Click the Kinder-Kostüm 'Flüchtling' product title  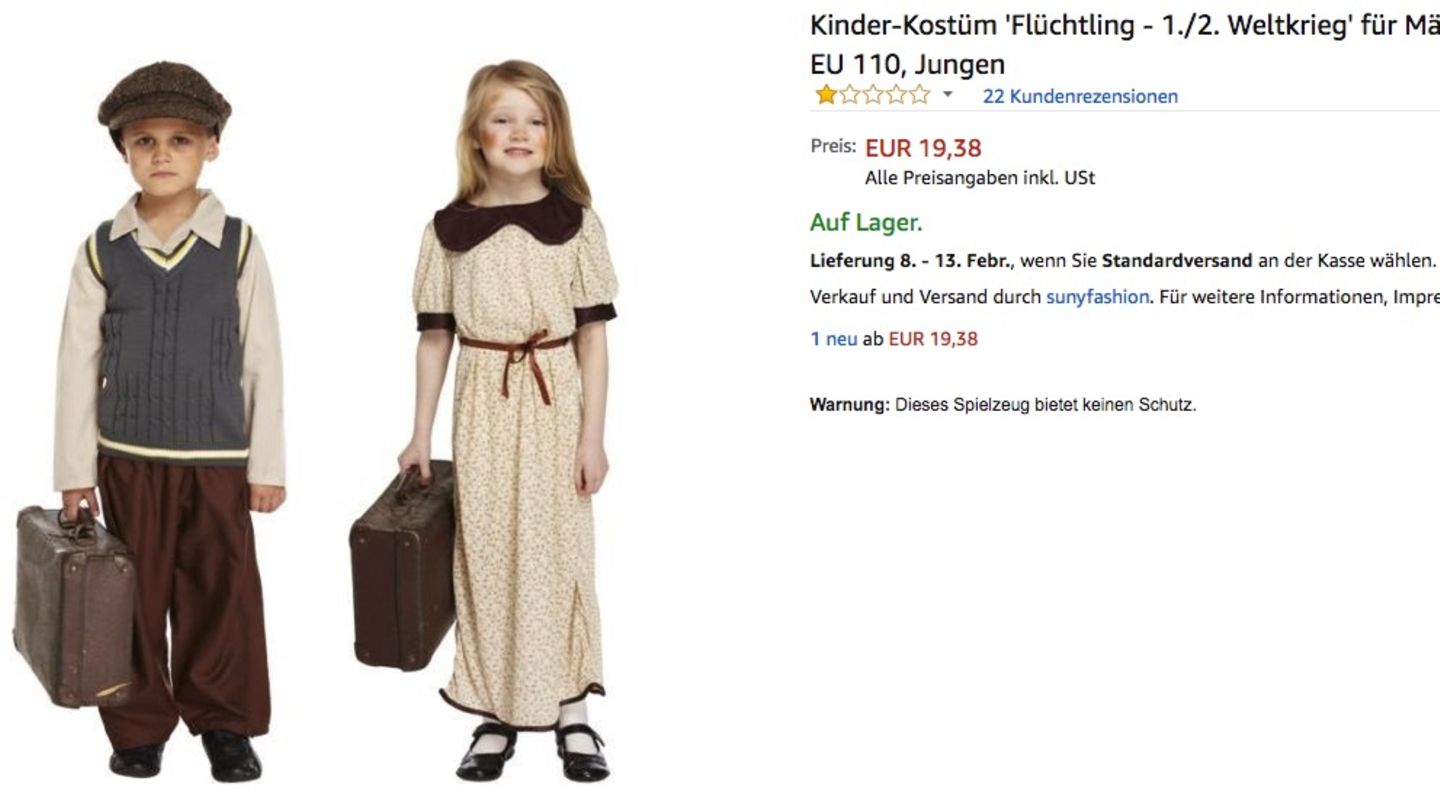(1124, 25)
